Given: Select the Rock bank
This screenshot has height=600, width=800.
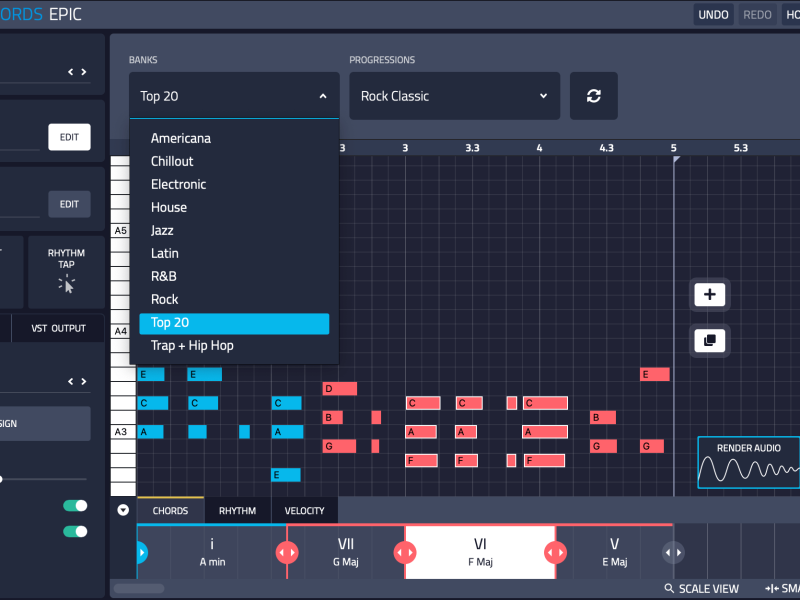Looking at the screenshot, I should tap(234, 299).
